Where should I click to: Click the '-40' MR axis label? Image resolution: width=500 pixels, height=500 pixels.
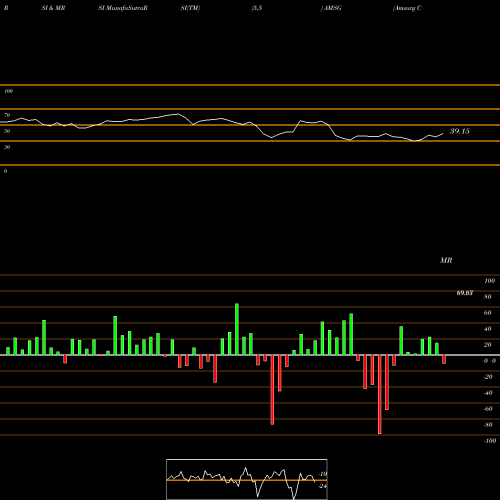click(488, 393)
